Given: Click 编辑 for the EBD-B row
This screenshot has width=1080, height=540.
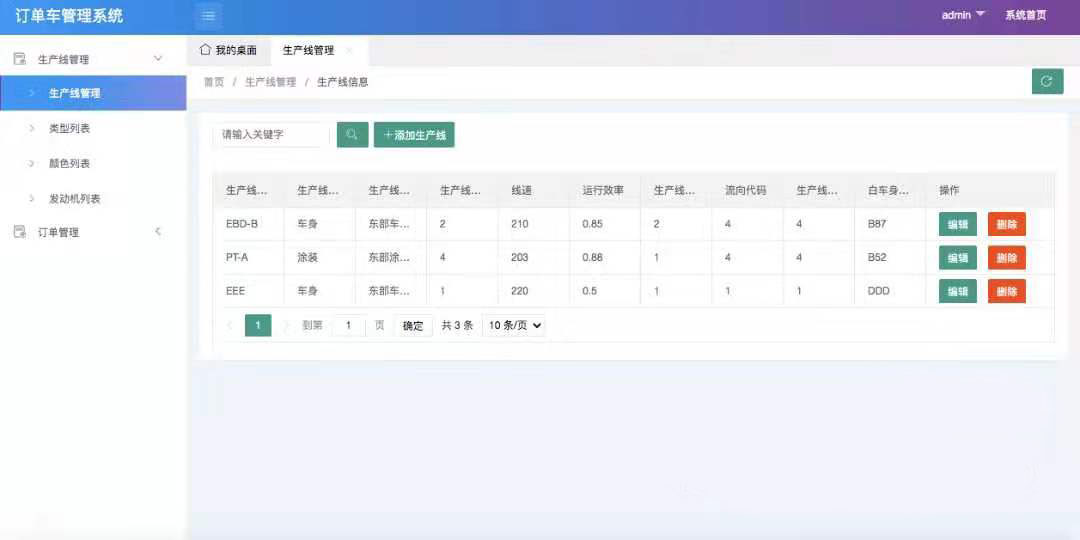Looking at the screenshot, I should (x=957, y=225).
